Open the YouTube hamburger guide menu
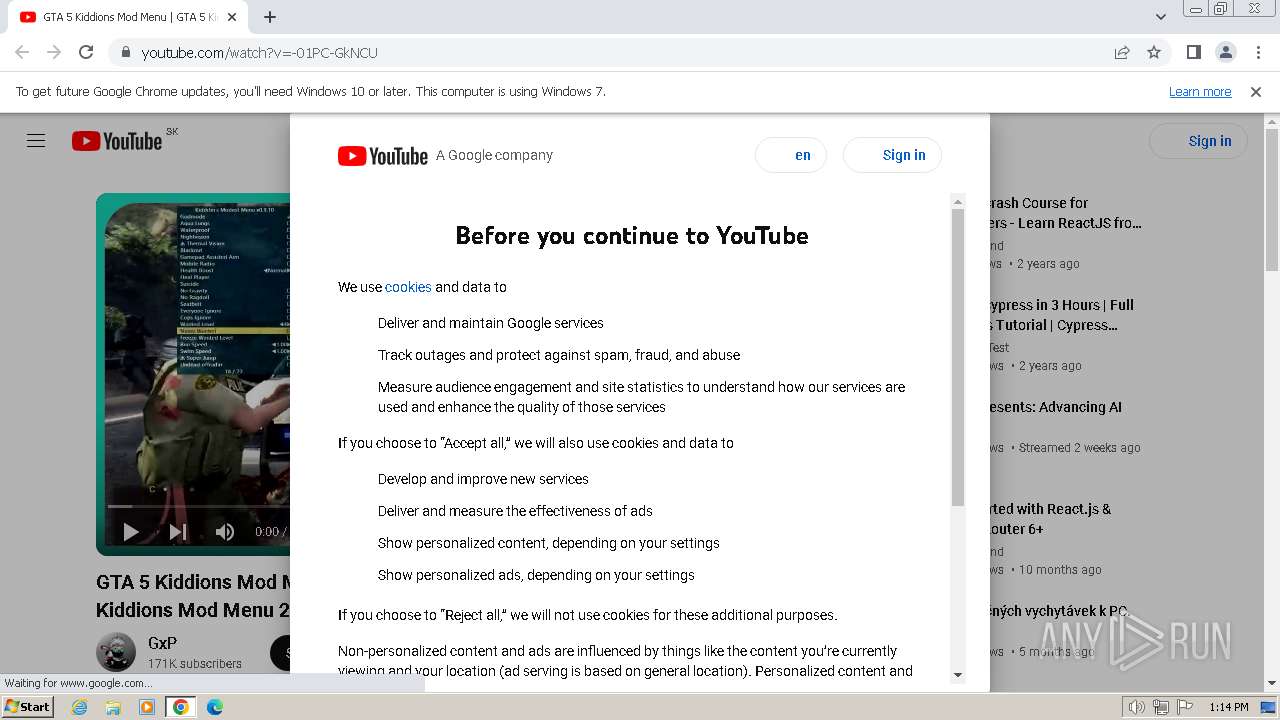Viewport: 1280px width, 720px height. [36, 141]
